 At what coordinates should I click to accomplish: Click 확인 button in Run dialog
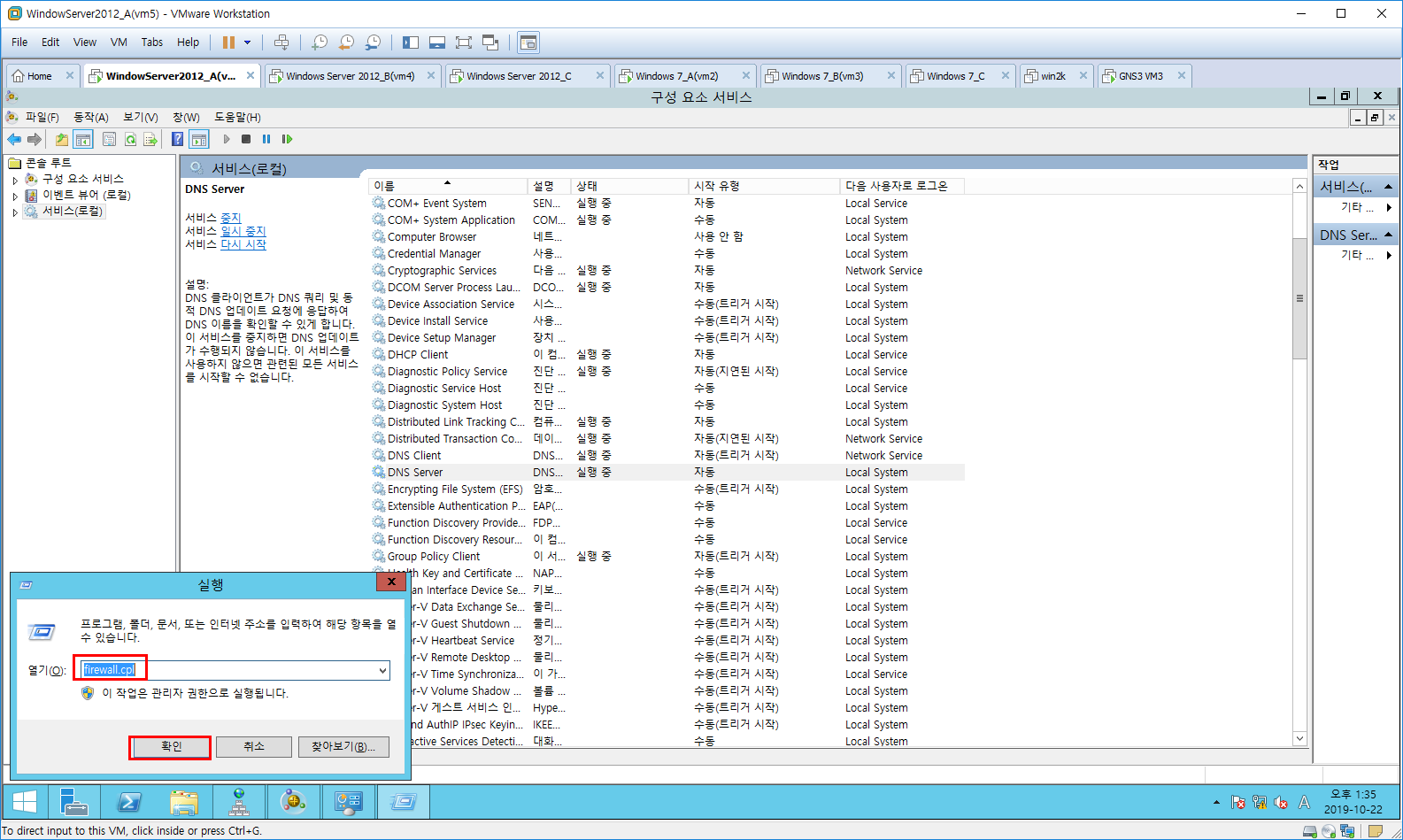pos(171,747)
